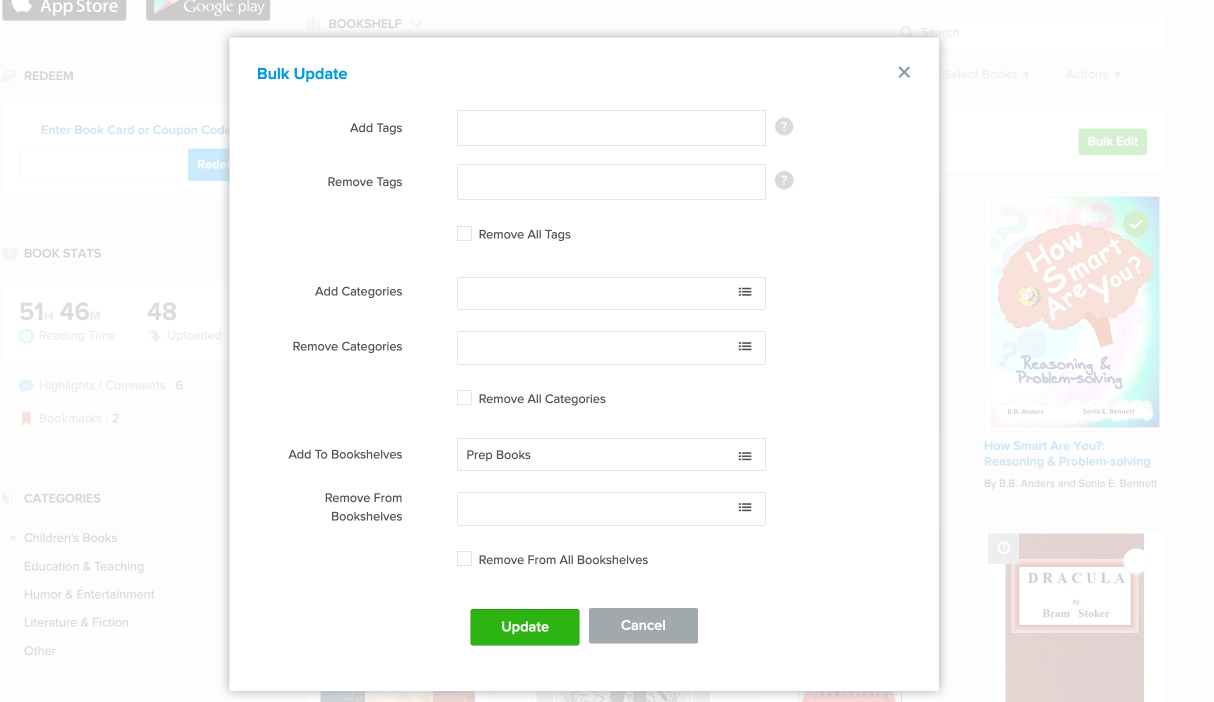Click list icon in Remove From Bookshelves field

pos(745,508)
